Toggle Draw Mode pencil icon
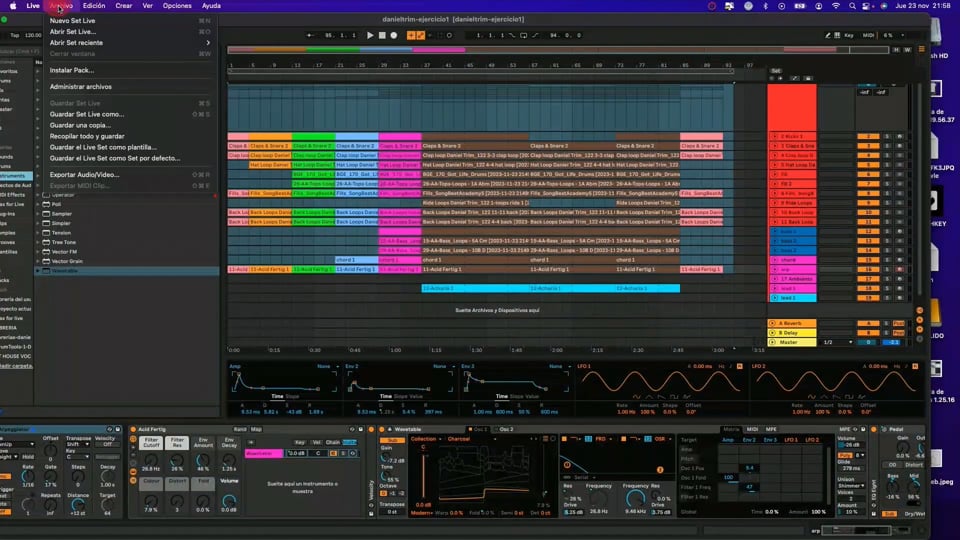 pos(828,36)
